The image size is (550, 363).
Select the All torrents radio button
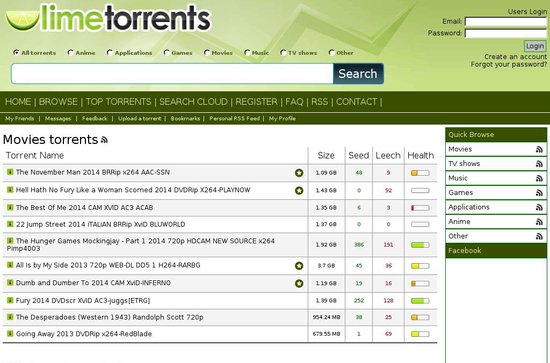click(x=16, y=53)
